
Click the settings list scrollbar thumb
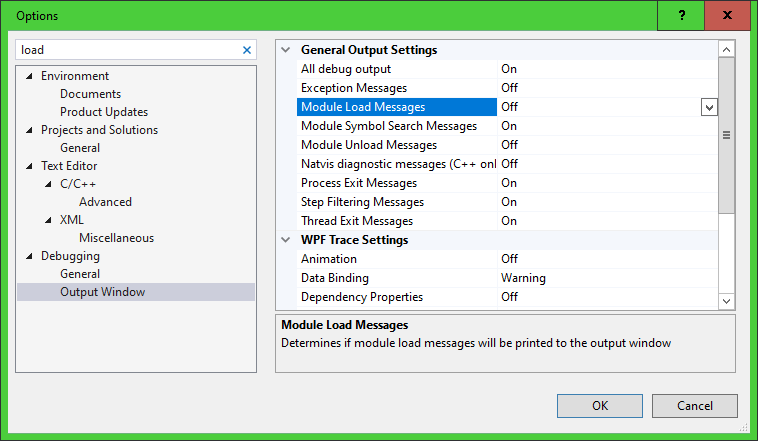726,135
